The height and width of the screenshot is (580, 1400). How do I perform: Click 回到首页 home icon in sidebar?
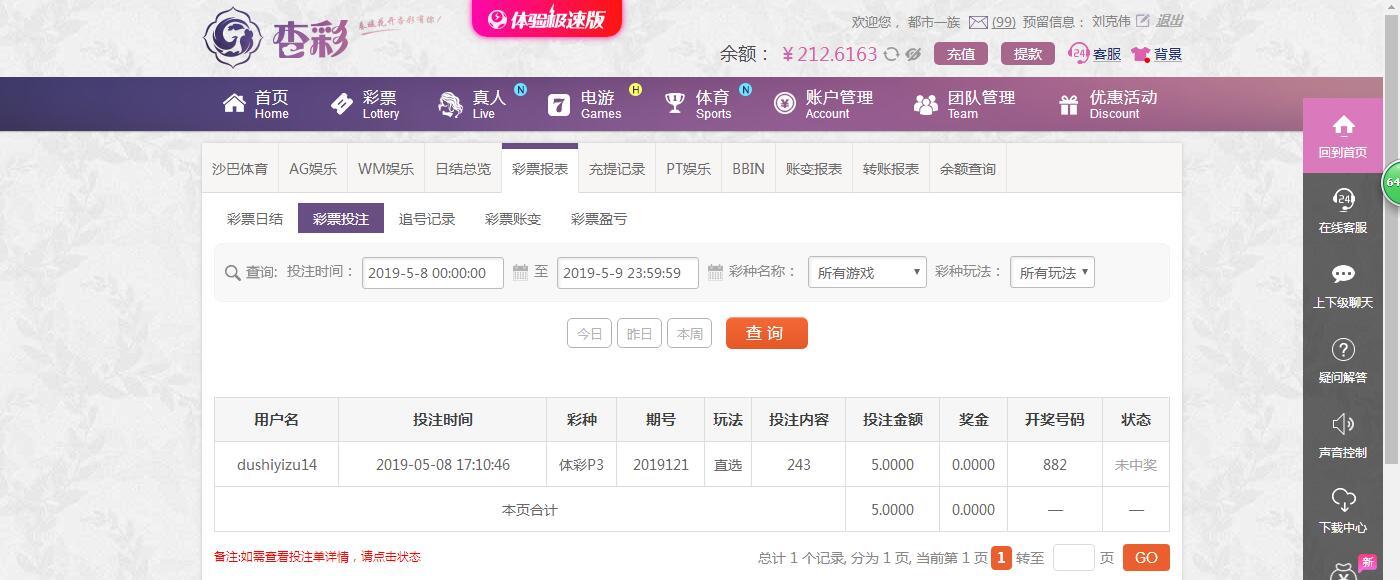1343,126
